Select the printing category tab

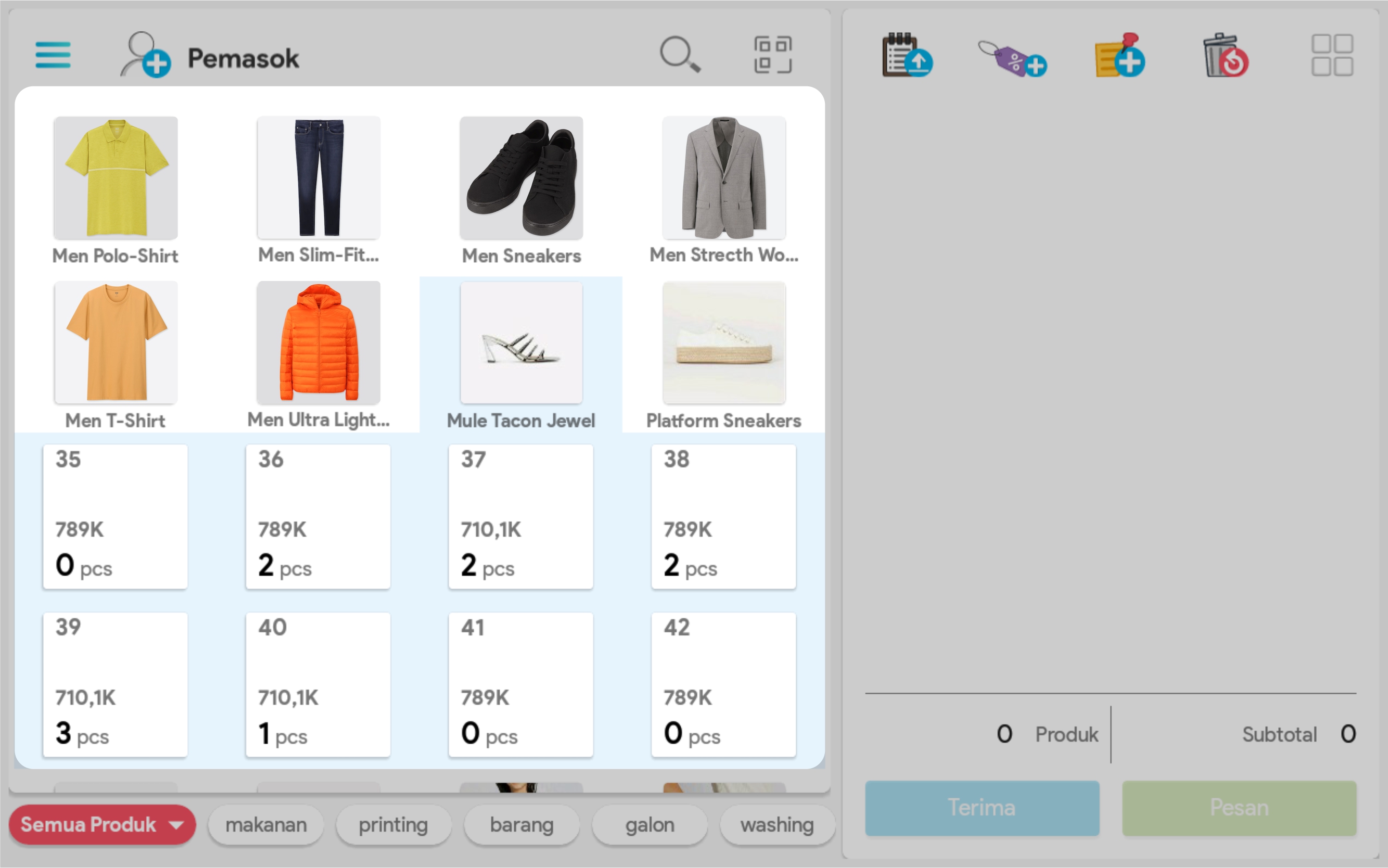coord(393,825)
